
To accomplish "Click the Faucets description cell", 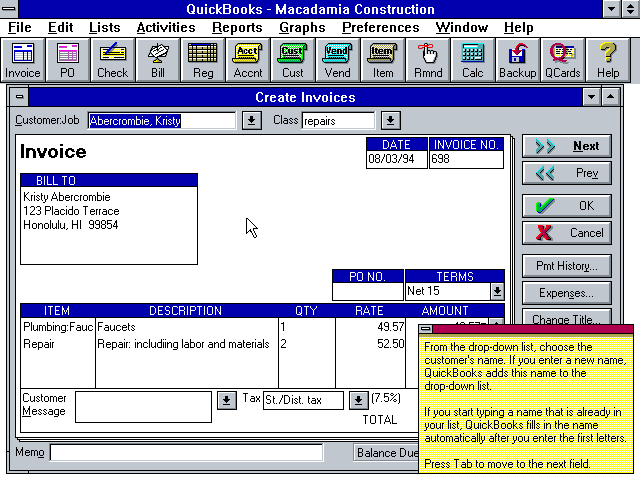I will 187,327.
